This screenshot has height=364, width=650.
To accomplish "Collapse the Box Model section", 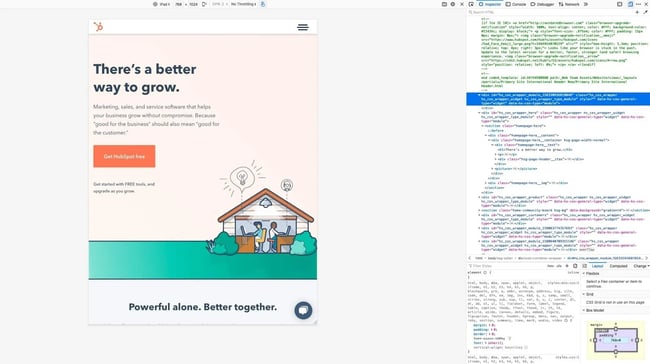I will click(584, 310).
